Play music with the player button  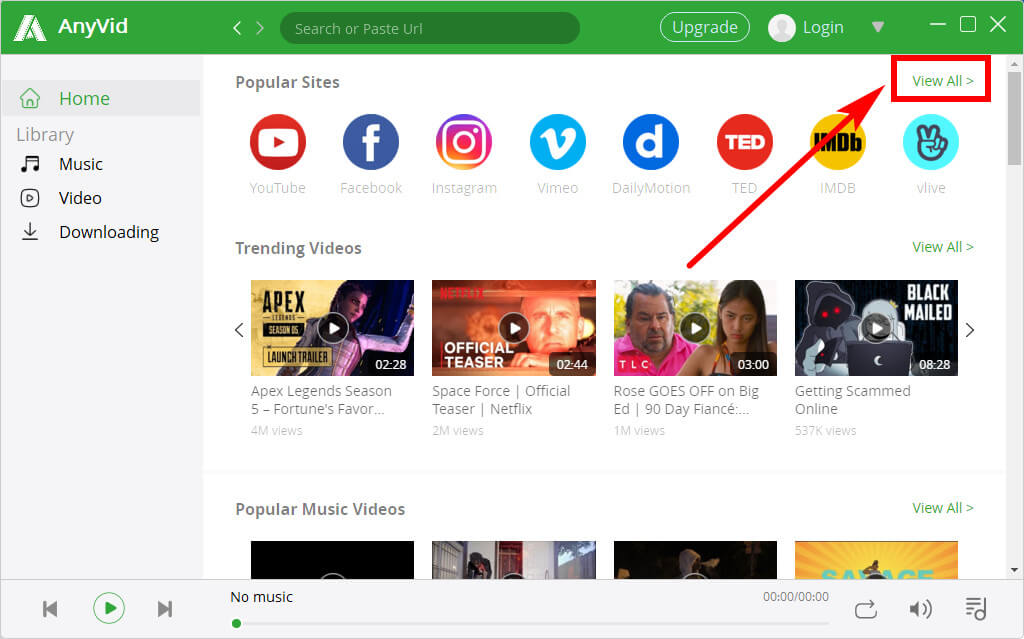109,608
